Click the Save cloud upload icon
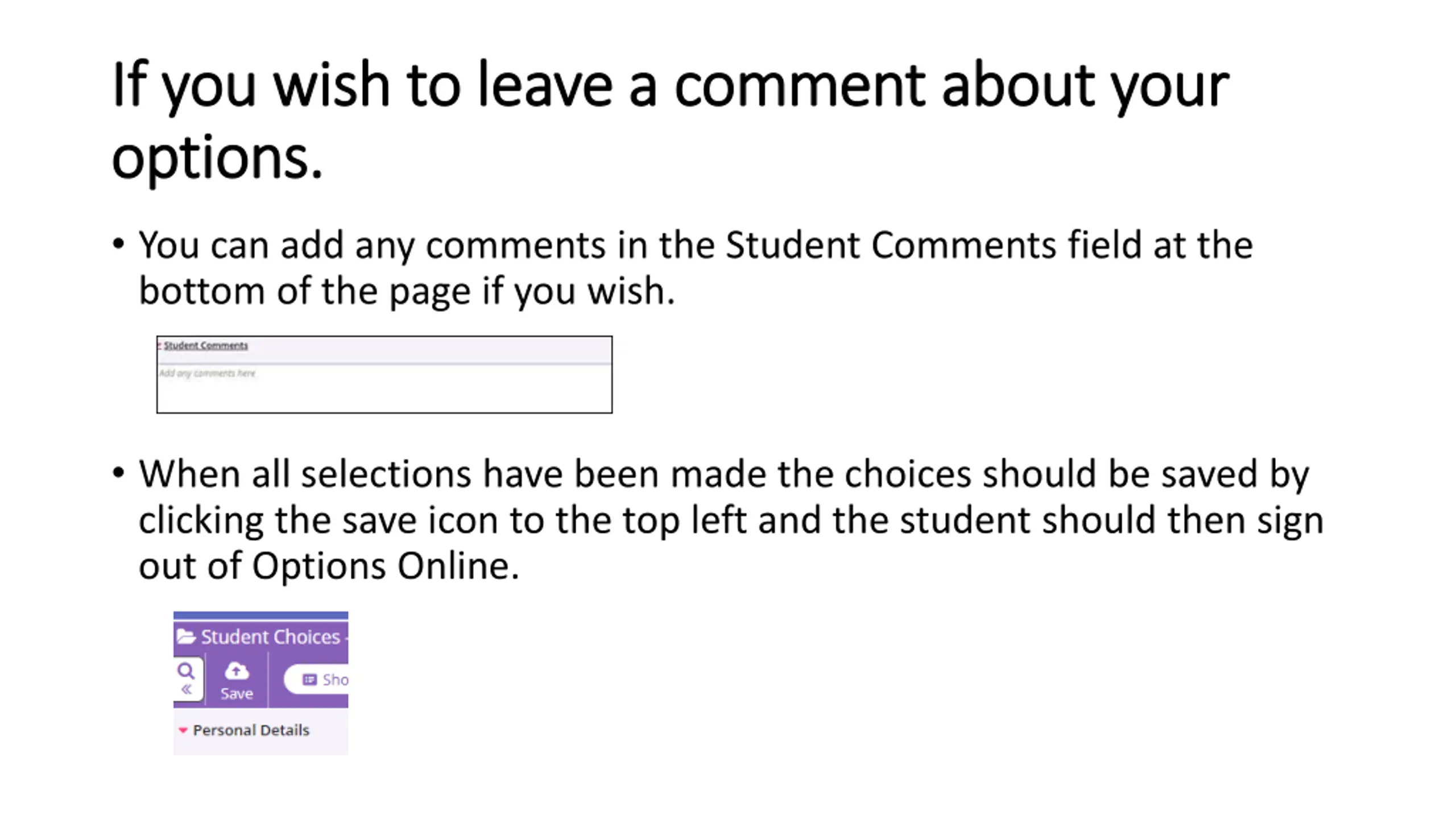 (x=237, y=671)
